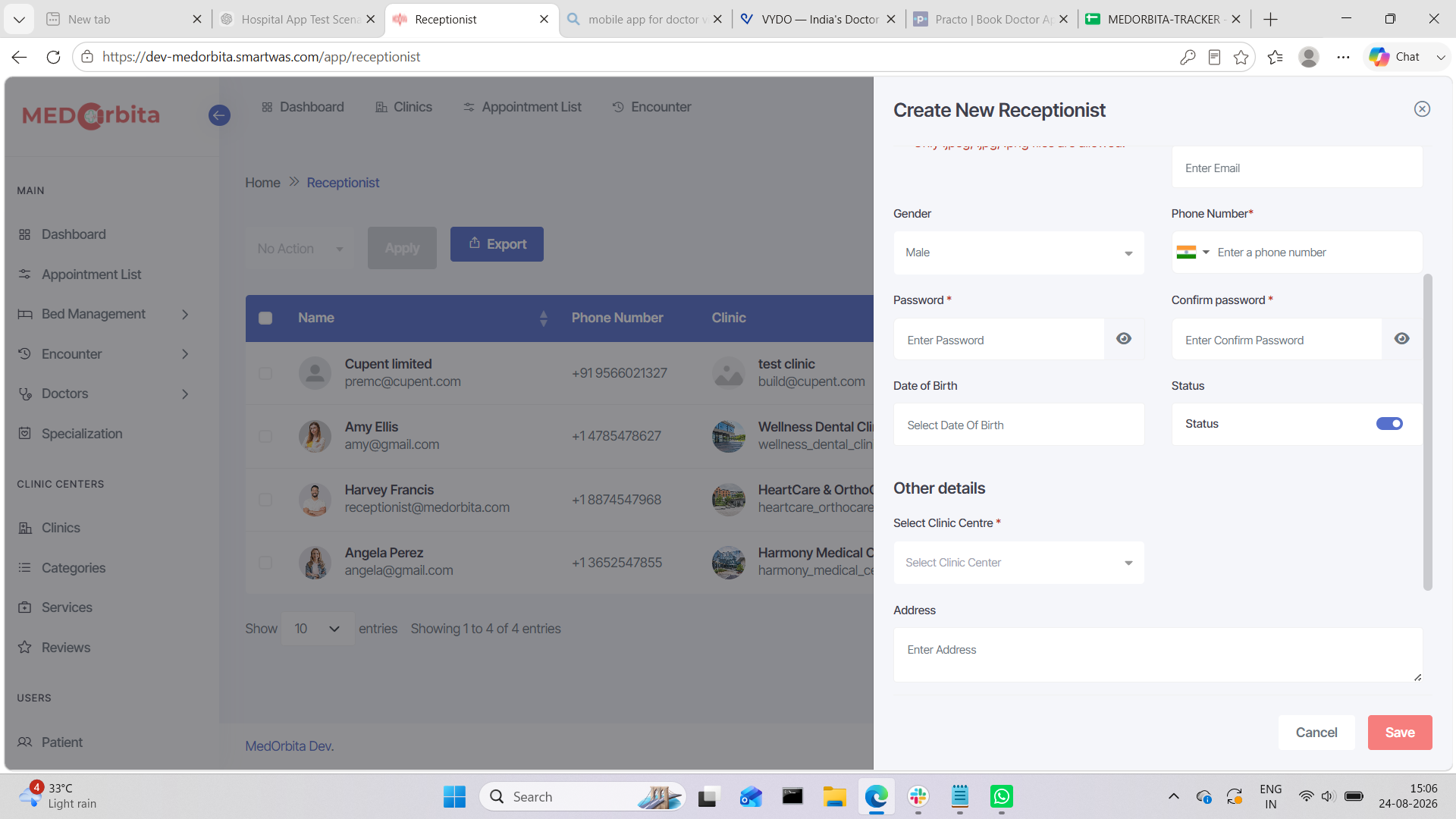The height and width of the screenshot is (819, 1456).
Task: Click the Save button
Action: pos(1400,733)
